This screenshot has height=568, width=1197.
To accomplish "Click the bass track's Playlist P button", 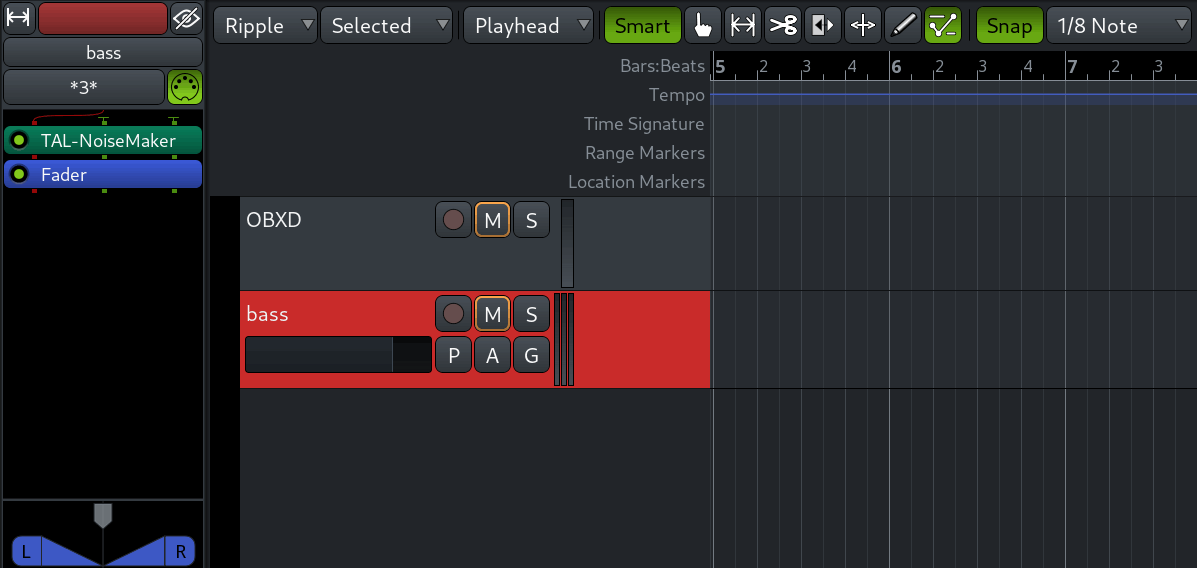I will click(453, 355).
